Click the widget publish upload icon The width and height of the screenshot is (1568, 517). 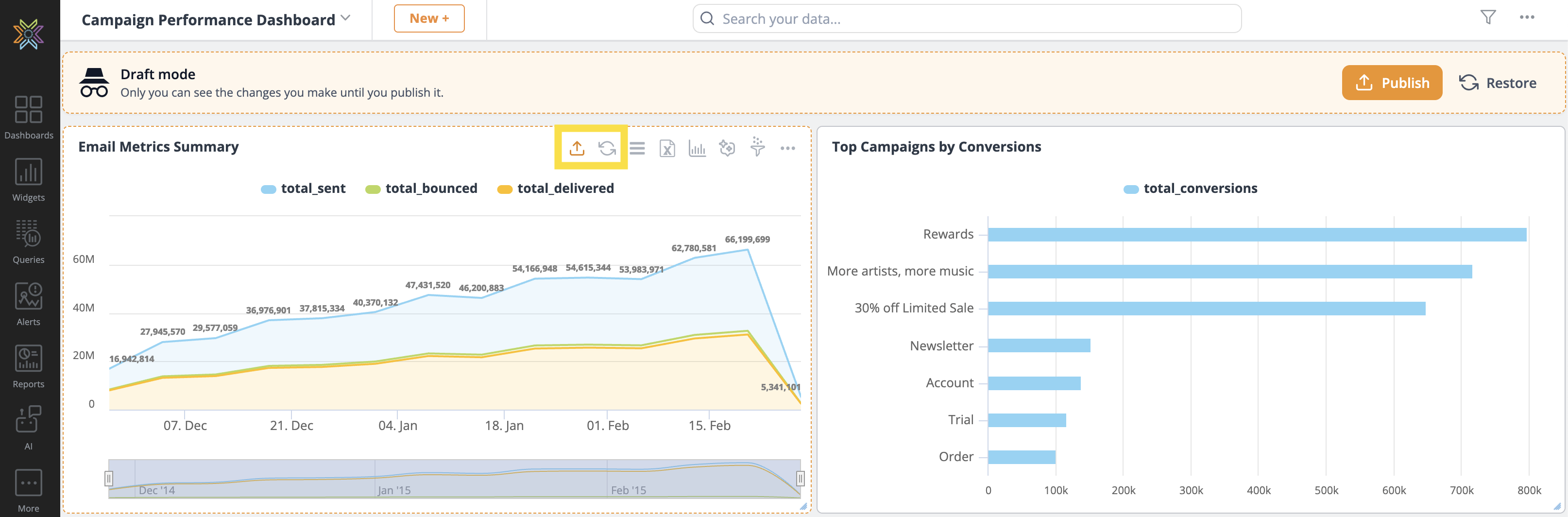[x=577, y=148]
